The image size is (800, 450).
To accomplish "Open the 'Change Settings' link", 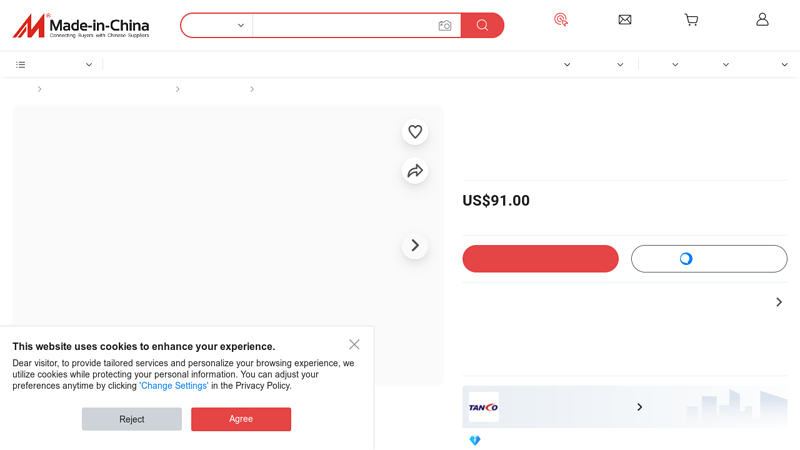I will click(174, 386).
